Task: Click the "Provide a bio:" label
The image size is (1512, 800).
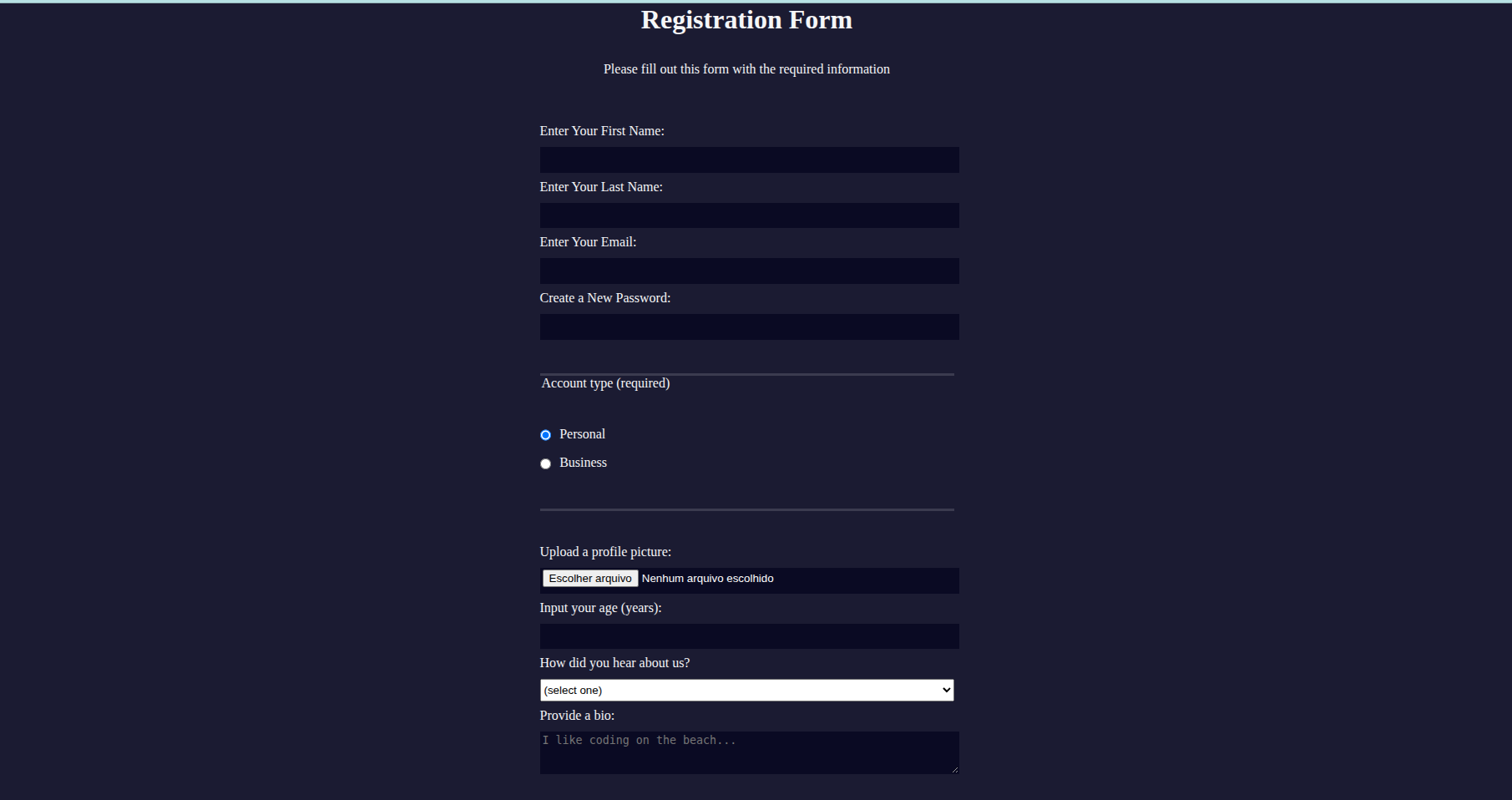Action: tap(577, 716)
